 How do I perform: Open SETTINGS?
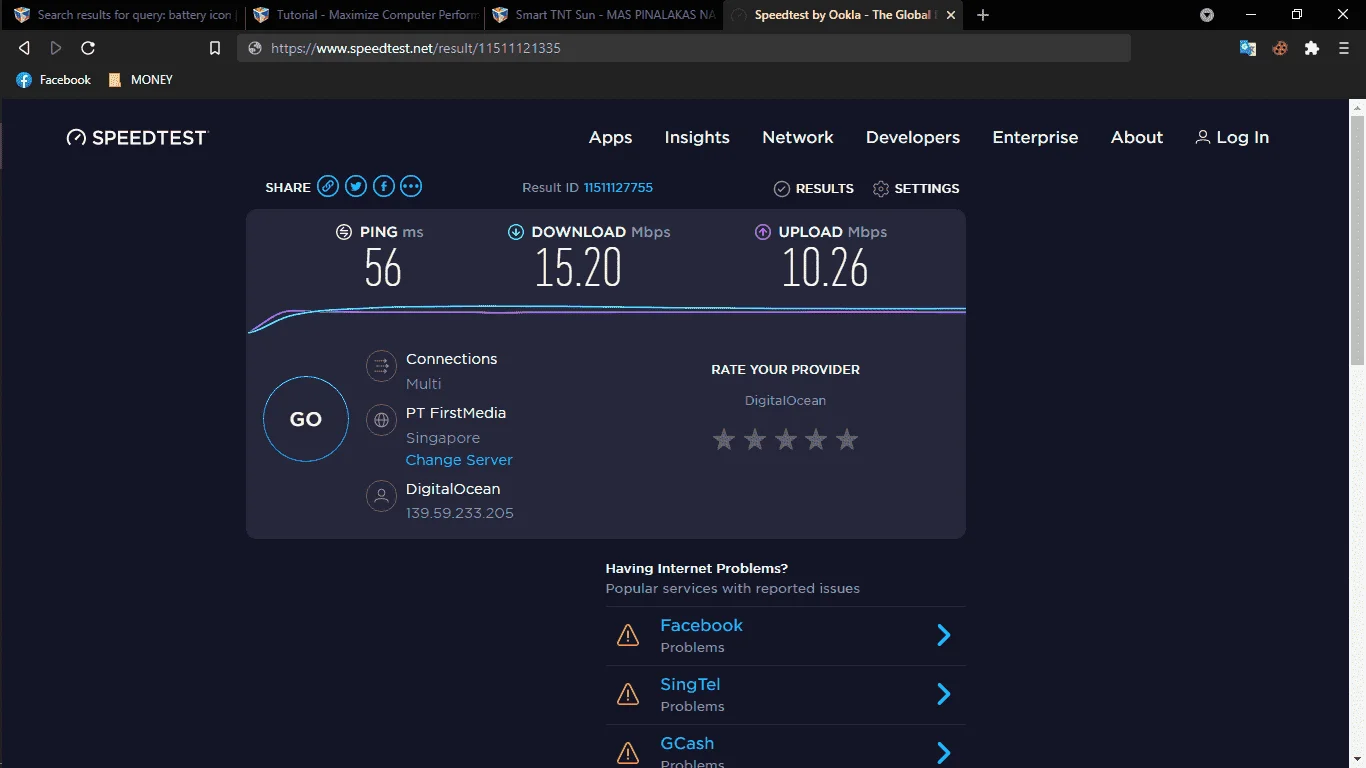[916, 188]
